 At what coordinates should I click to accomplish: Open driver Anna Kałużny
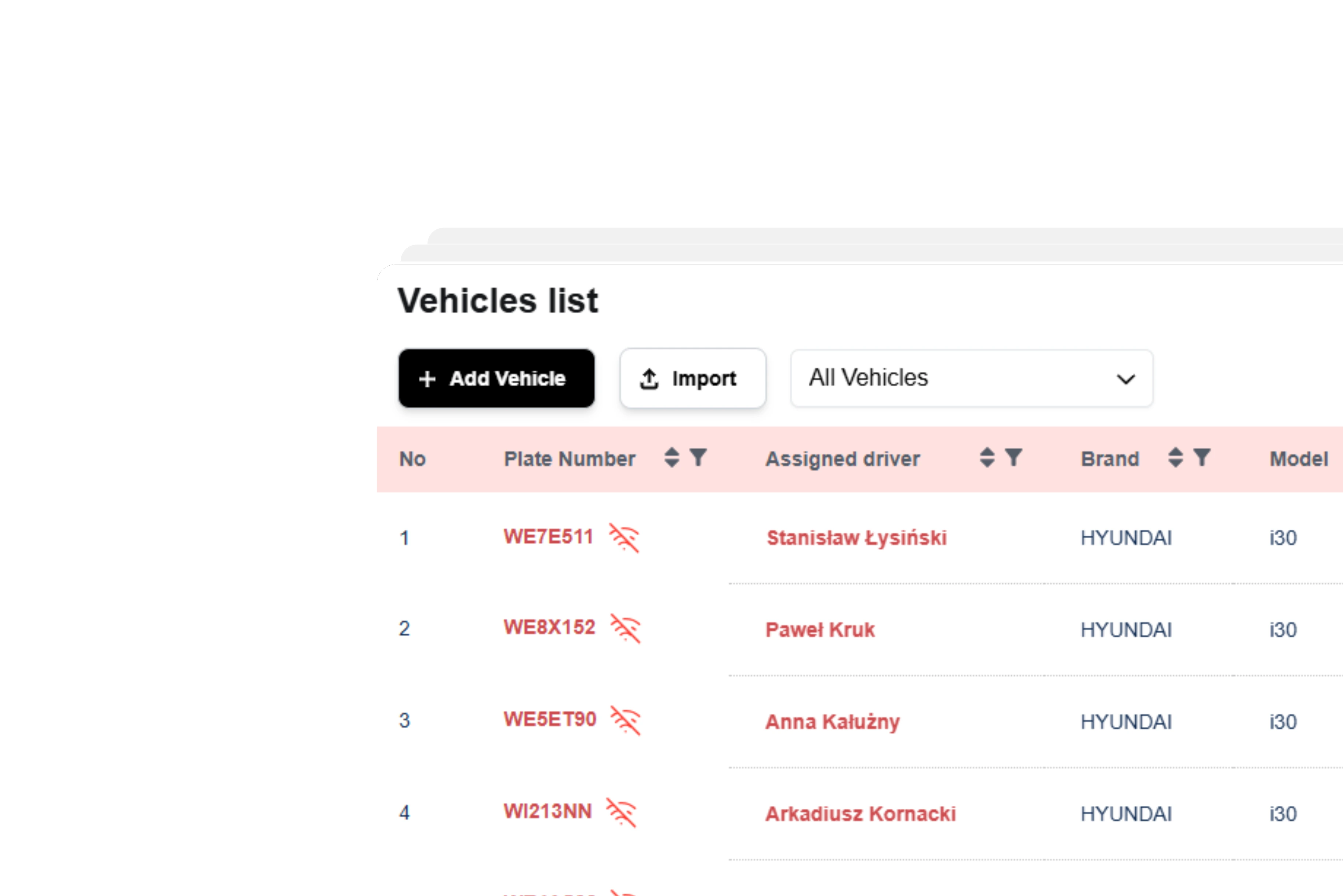[833, 722]
